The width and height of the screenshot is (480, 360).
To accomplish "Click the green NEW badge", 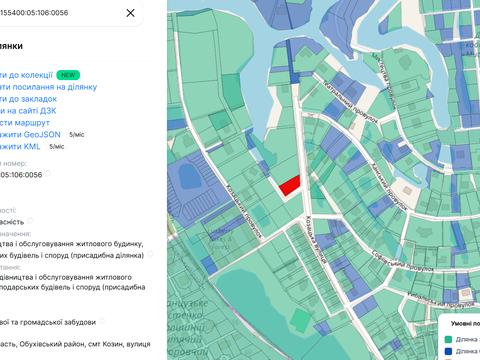I will [68, 75].
